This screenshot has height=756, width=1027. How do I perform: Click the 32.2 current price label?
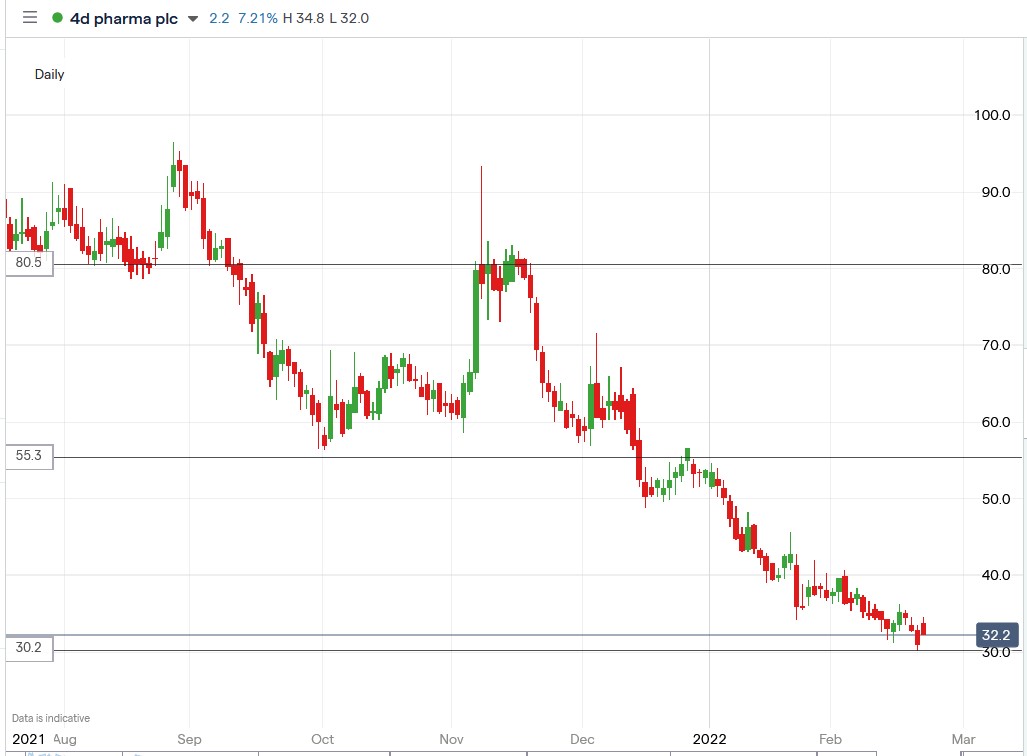pos(997,634)
